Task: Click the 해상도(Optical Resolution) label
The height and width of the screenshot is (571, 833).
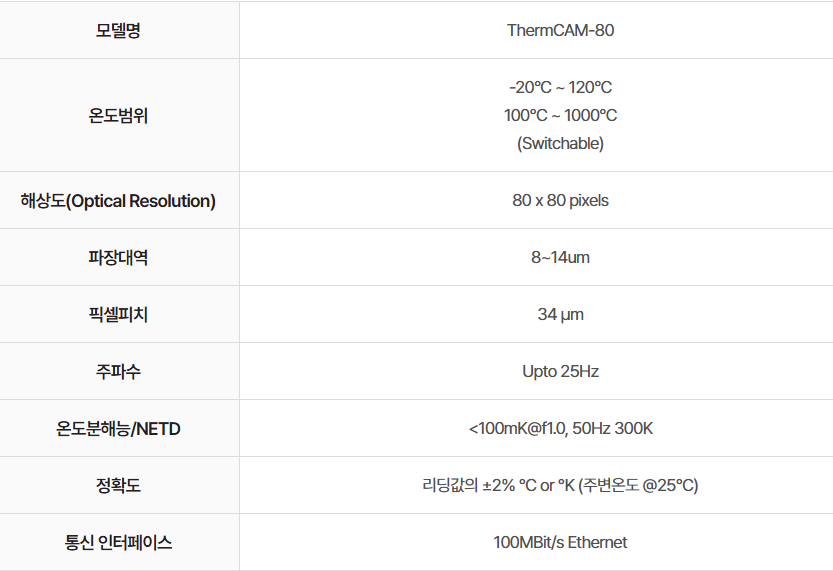Action: click(x=118, y=201)
